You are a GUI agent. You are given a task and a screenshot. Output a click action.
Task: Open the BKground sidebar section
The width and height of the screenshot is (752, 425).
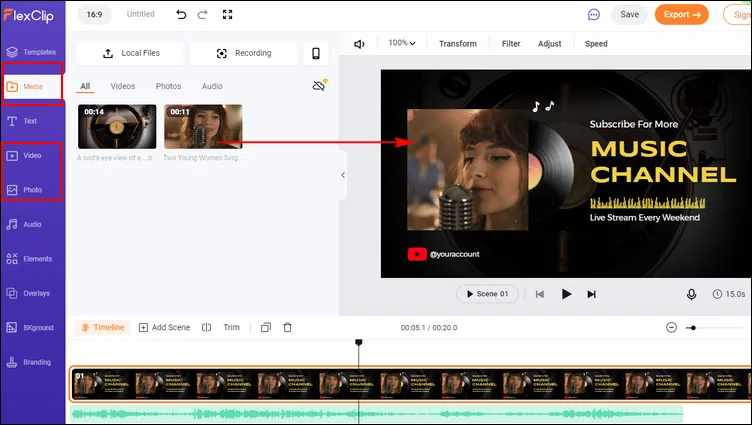(32, 328)
